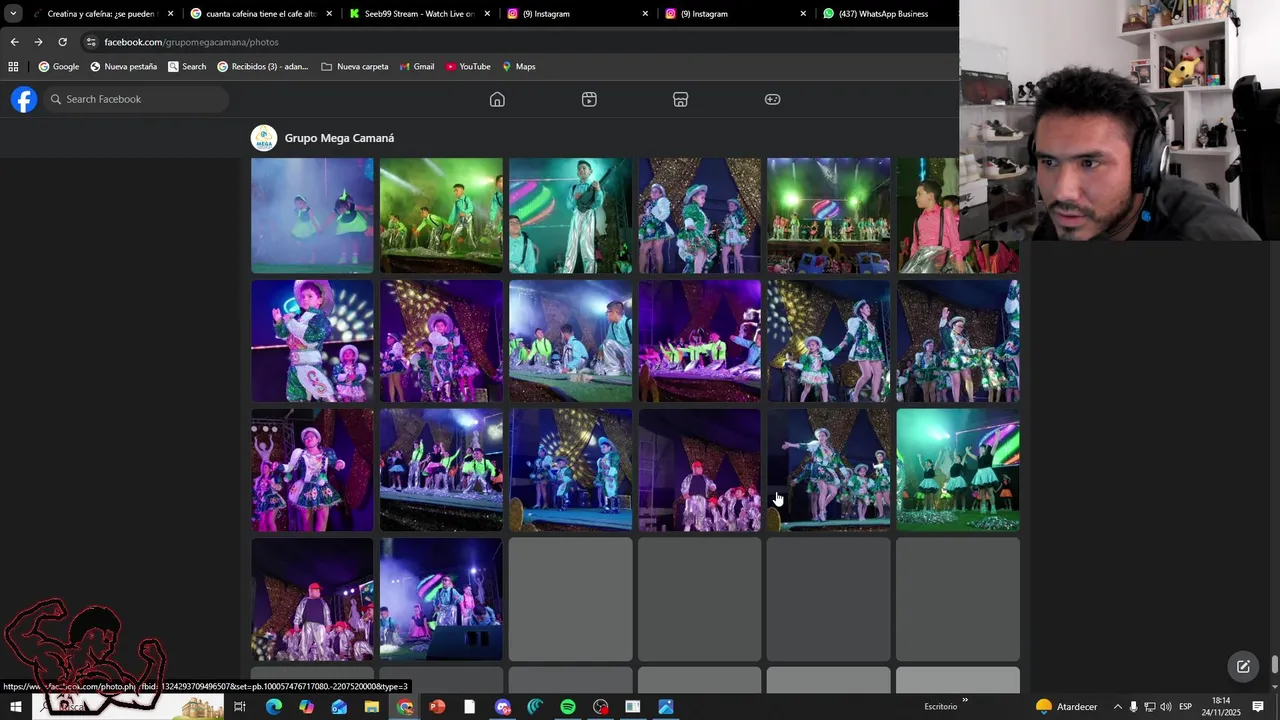Expand the Nueva carpeta bookmark folder
This screenshot has width=1280, height=720.
coord(355,67)
